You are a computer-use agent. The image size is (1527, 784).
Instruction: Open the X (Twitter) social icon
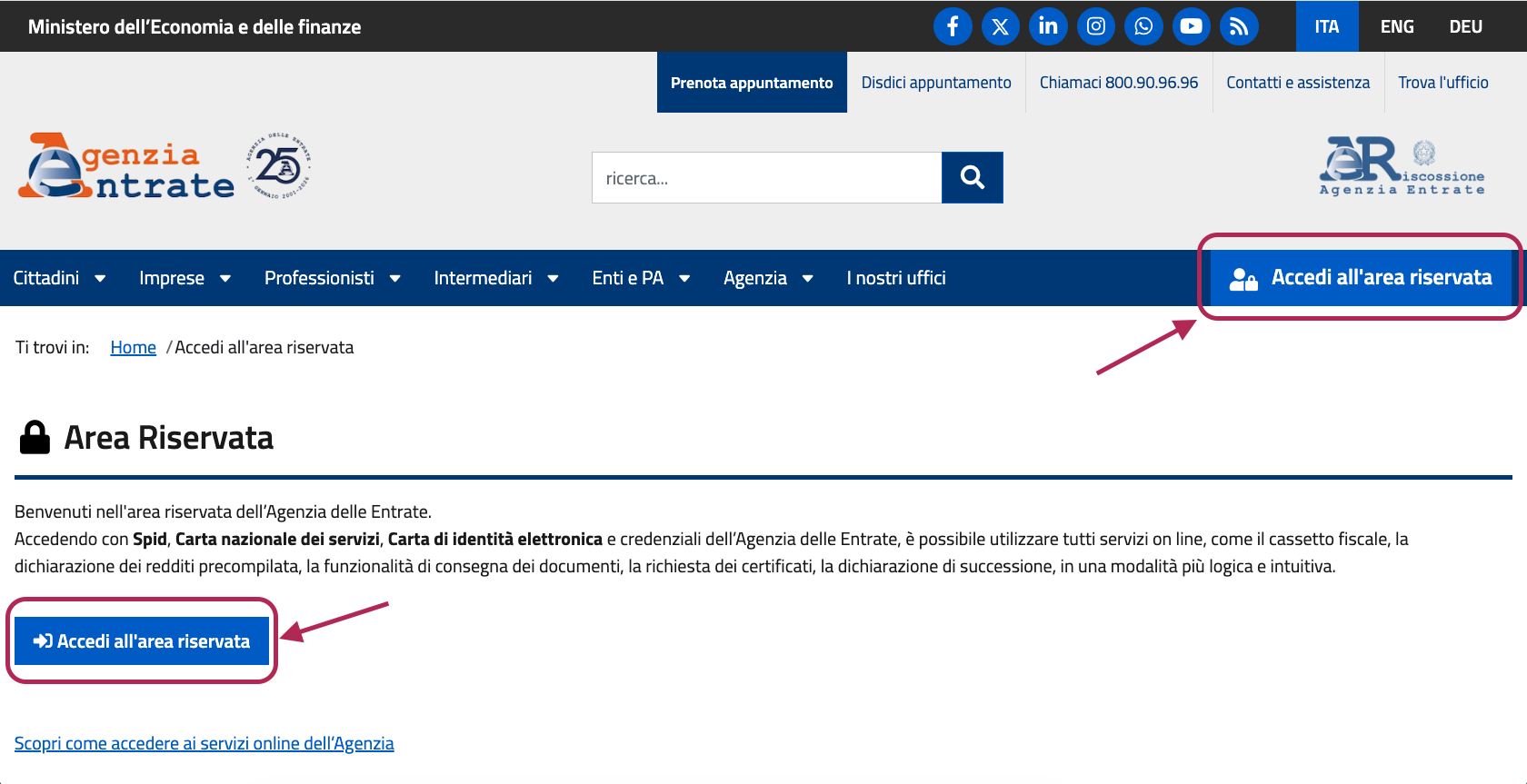pos(1001,26)
